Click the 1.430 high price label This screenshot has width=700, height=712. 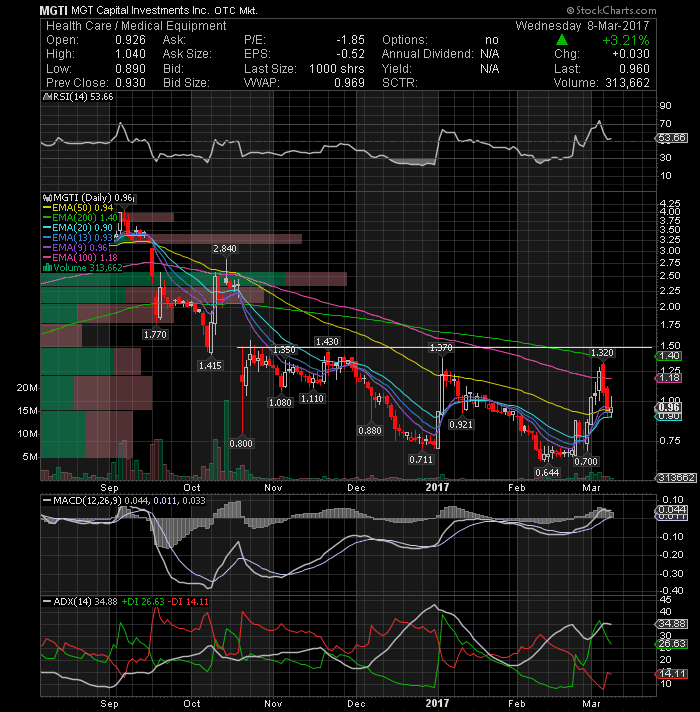point(327,341)
